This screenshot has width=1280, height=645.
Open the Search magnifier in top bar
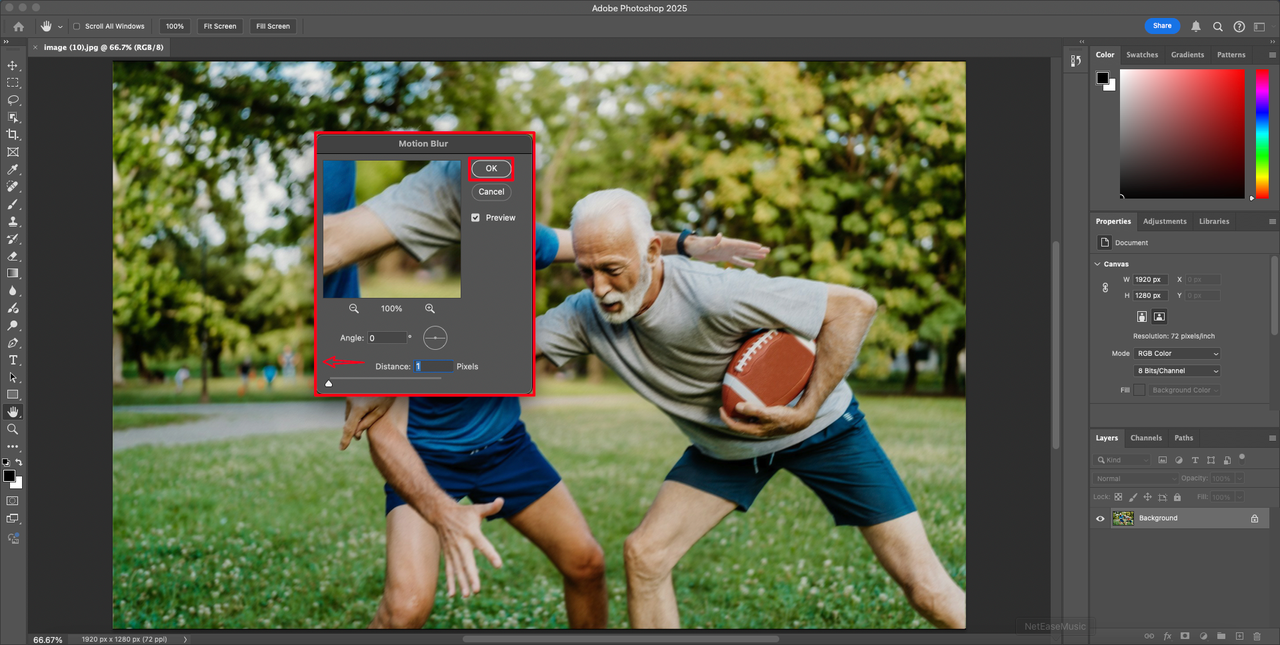[1218, 26]
